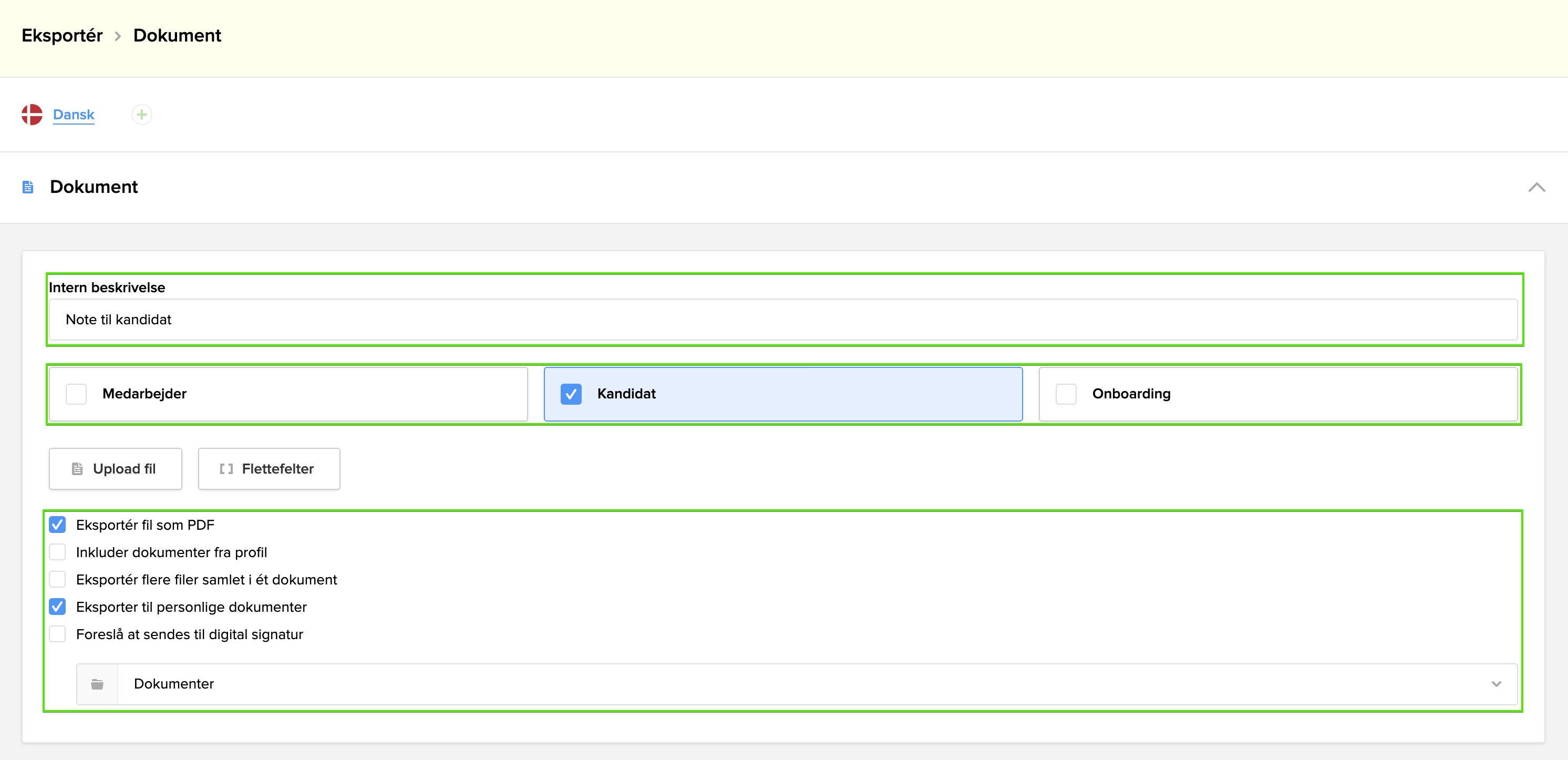
Task: Collapse the Dokument section with chevron
Action: pos(1536,187)
